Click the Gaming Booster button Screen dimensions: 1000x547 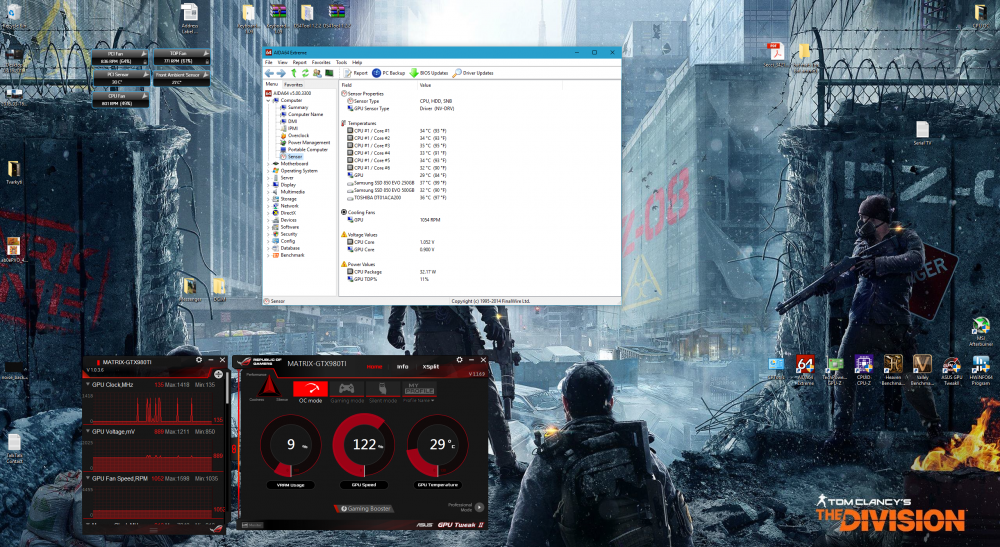[x=365, y=509]
